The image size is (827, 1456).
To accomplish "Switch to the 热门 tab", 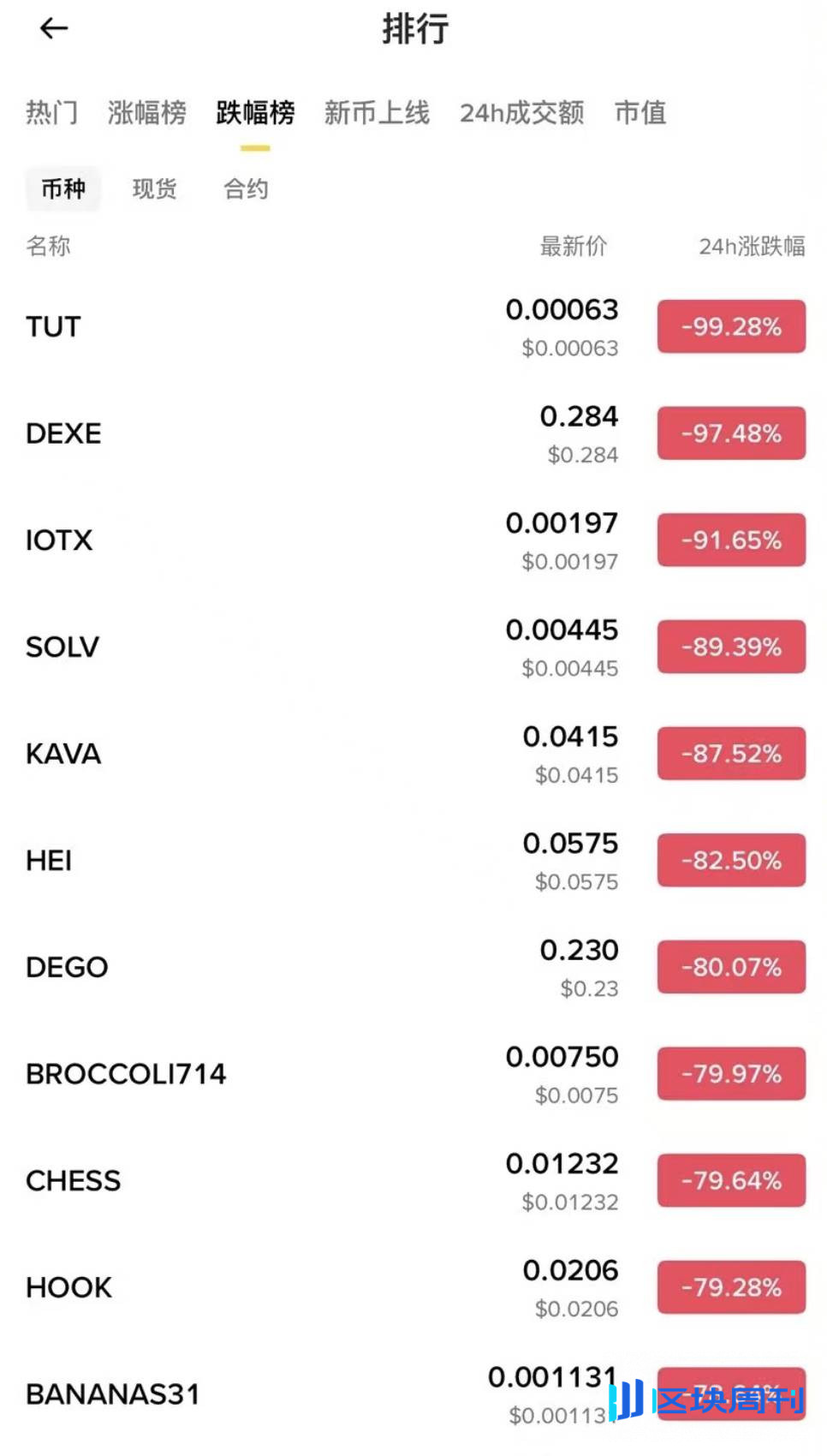I will tap(51, 112).
